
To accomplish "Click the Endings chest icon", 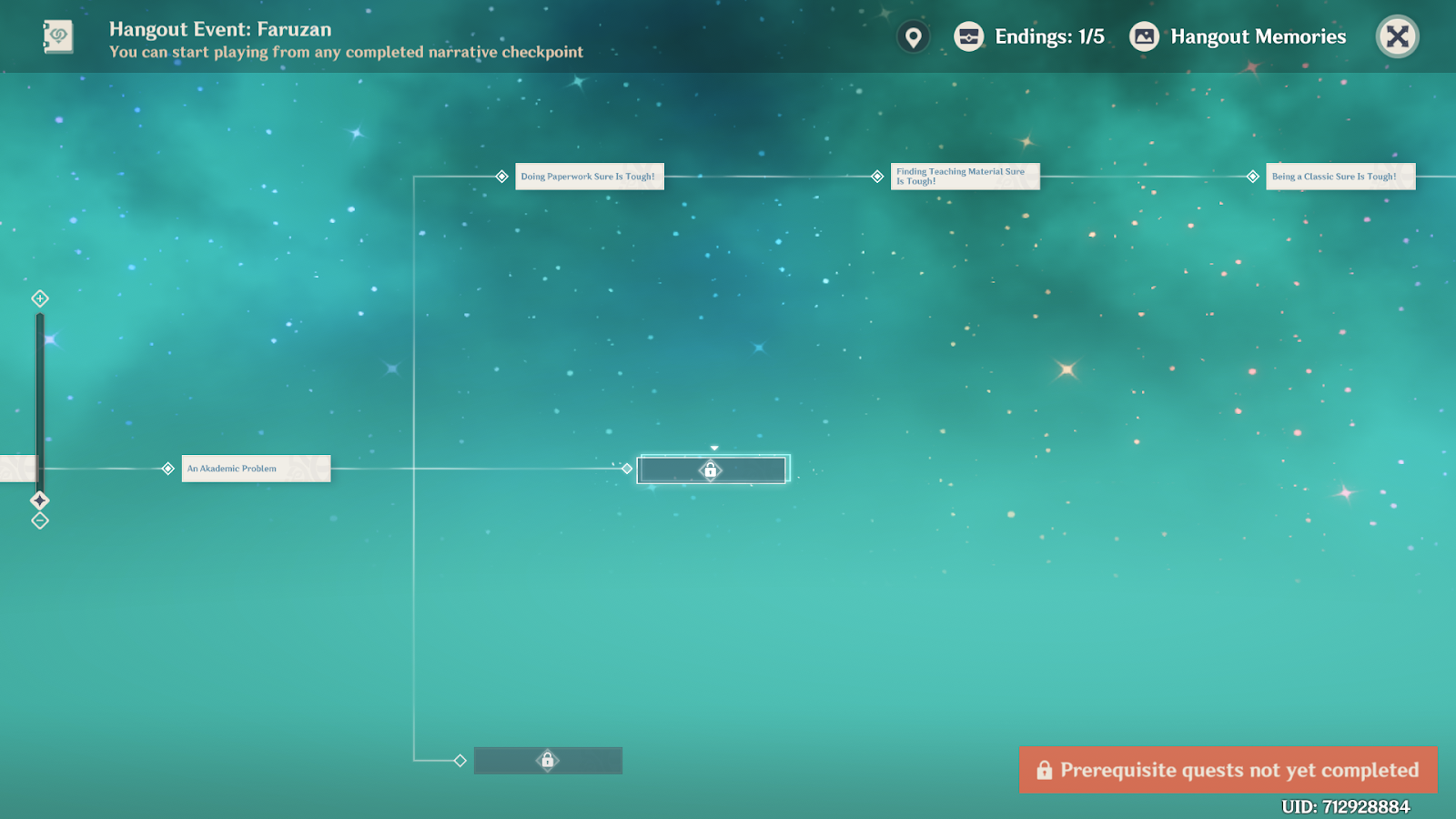I will click(x=968, y=36).
